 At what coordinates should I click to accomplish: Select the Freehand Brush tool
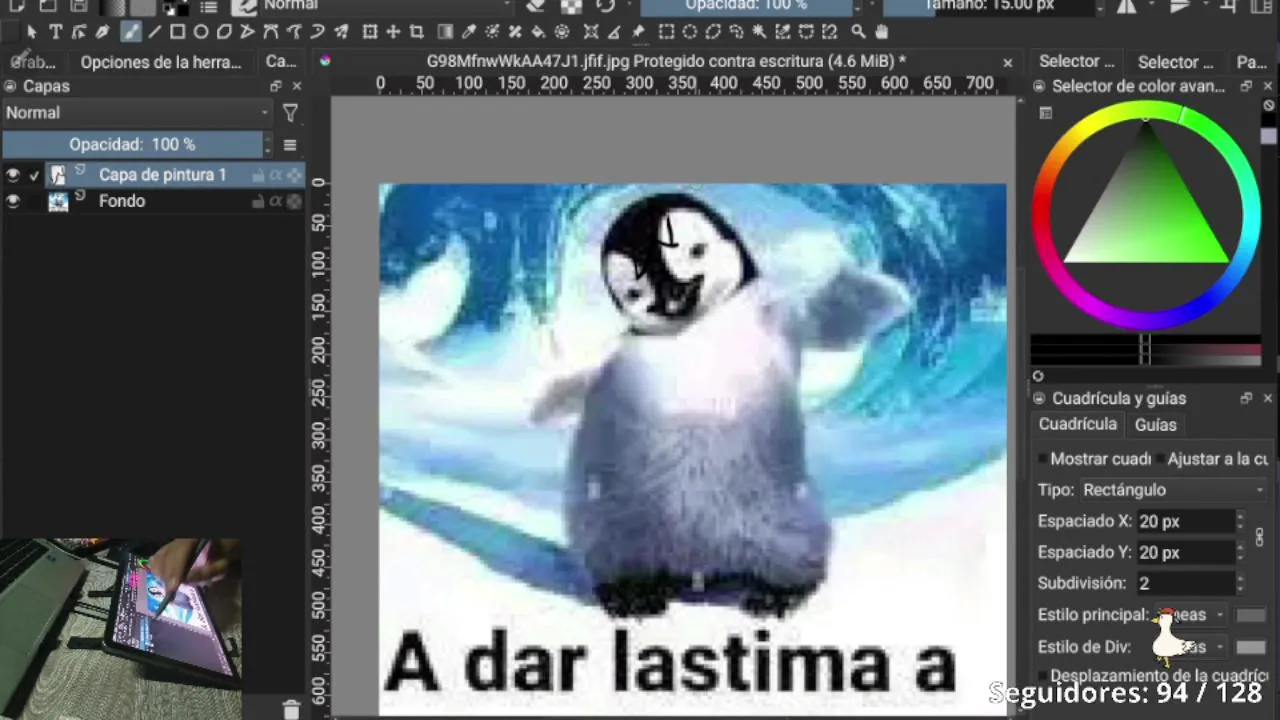tap(131, 32)
